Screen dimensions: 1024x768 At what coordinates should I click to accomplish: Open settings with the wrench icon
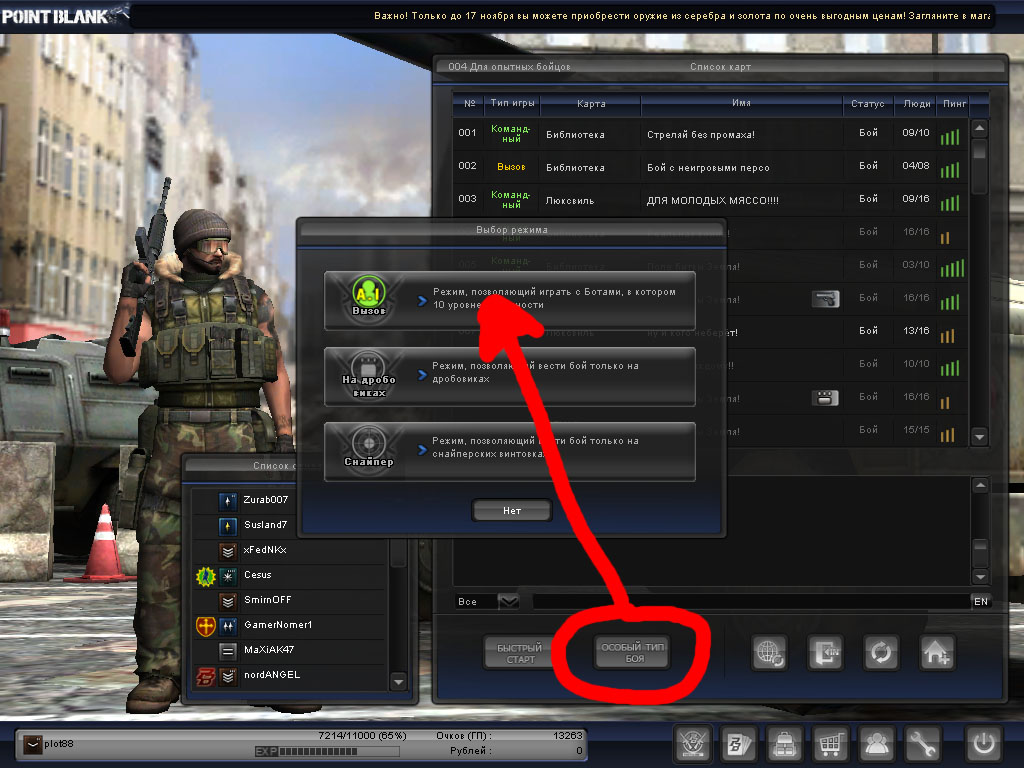(x=921, y=743)
